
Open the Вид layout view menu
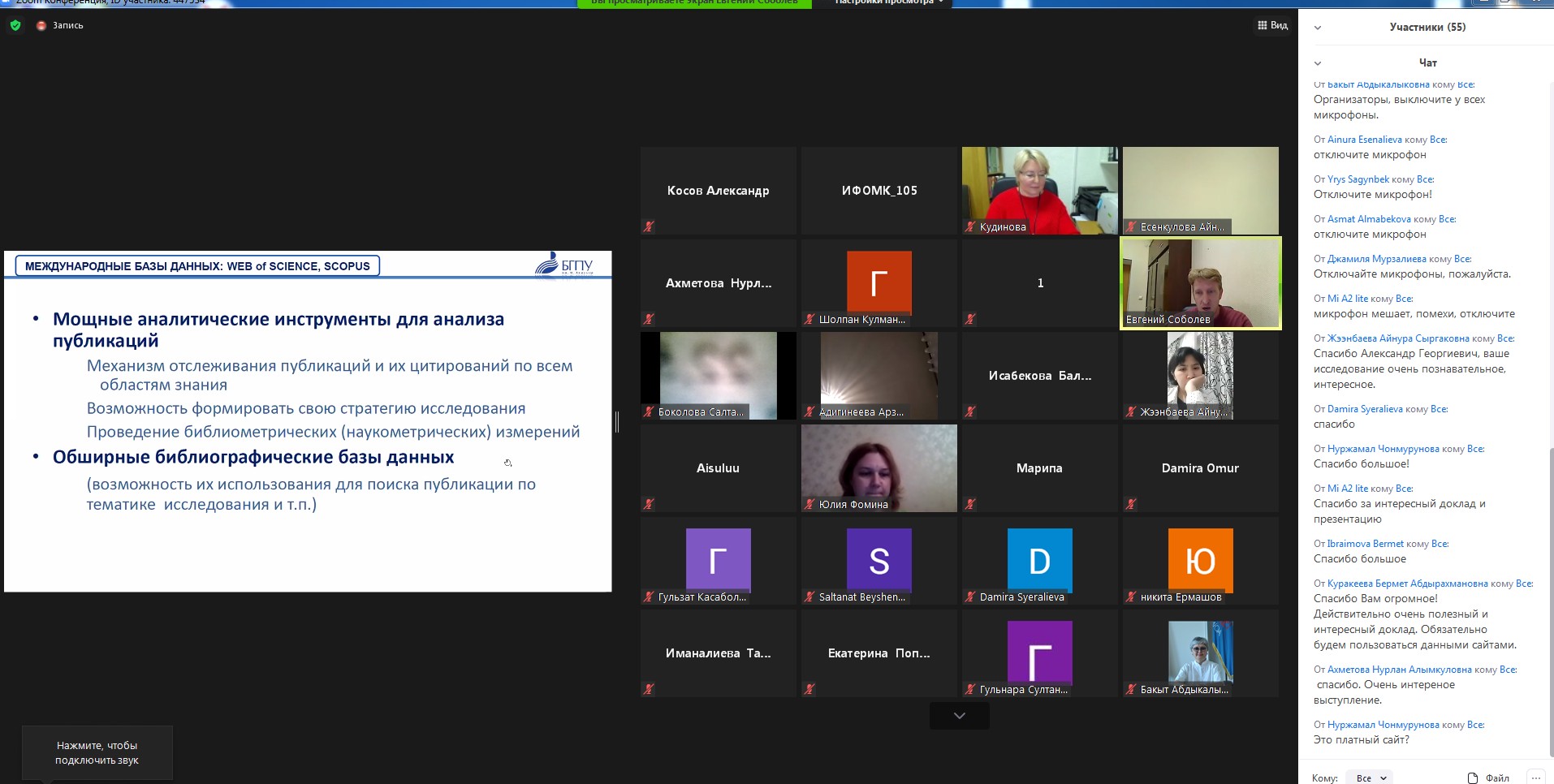(1272, 25)
